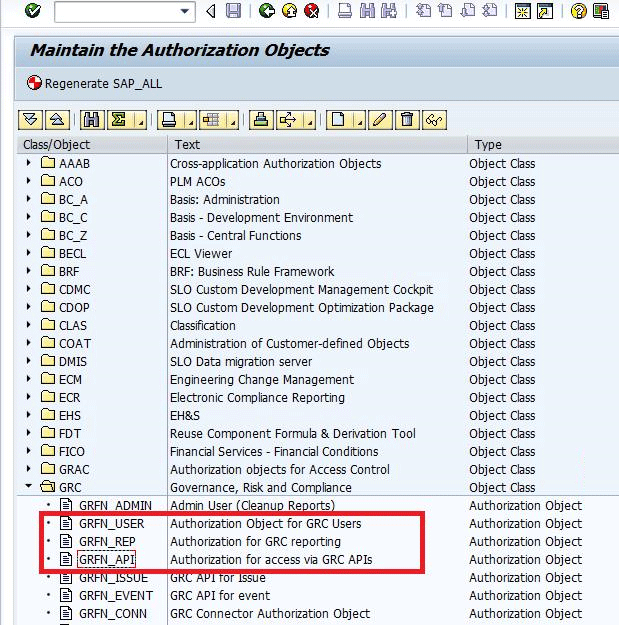Click the Delete trash can icon

point(407,120)
